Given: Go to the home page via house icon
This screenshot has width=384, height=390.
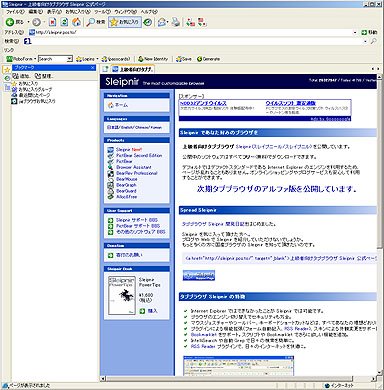Looking at the screenshot, I should tap(76, 22).
